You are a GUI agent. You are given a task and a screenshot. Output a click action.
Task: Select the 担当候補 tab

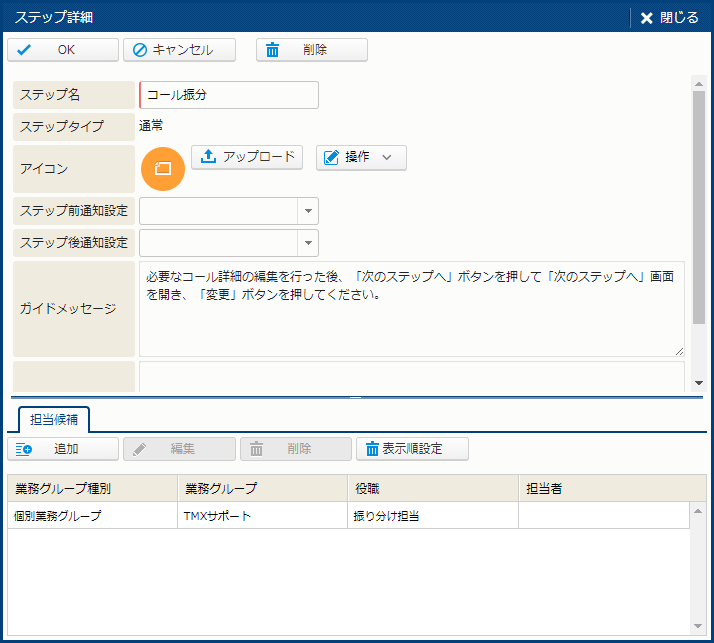click(54, 419)
